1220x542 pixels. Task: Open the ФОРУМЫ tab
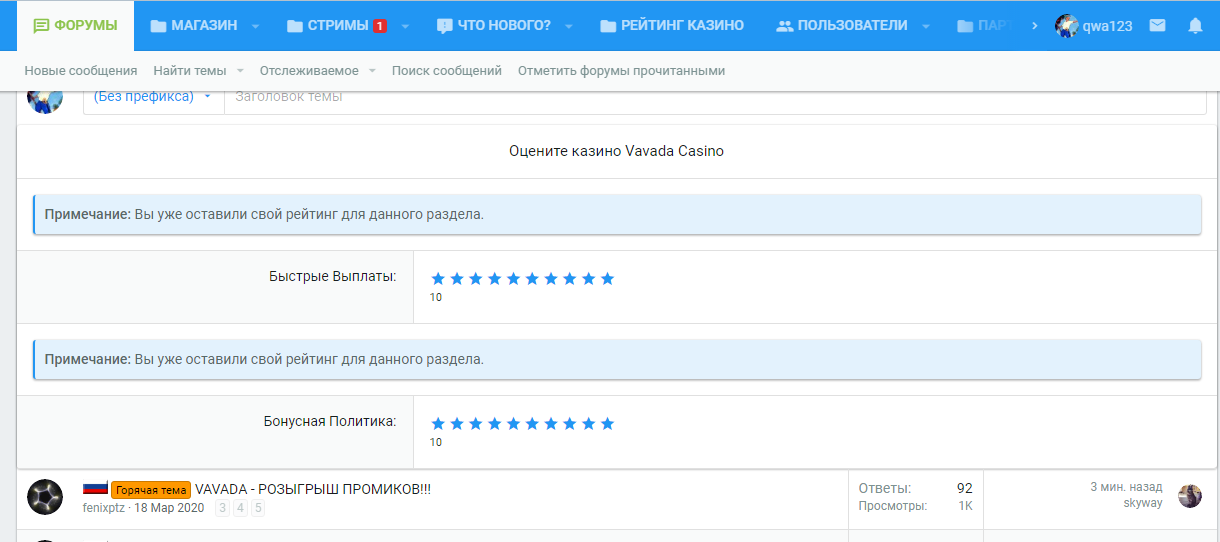pos(75,25)
